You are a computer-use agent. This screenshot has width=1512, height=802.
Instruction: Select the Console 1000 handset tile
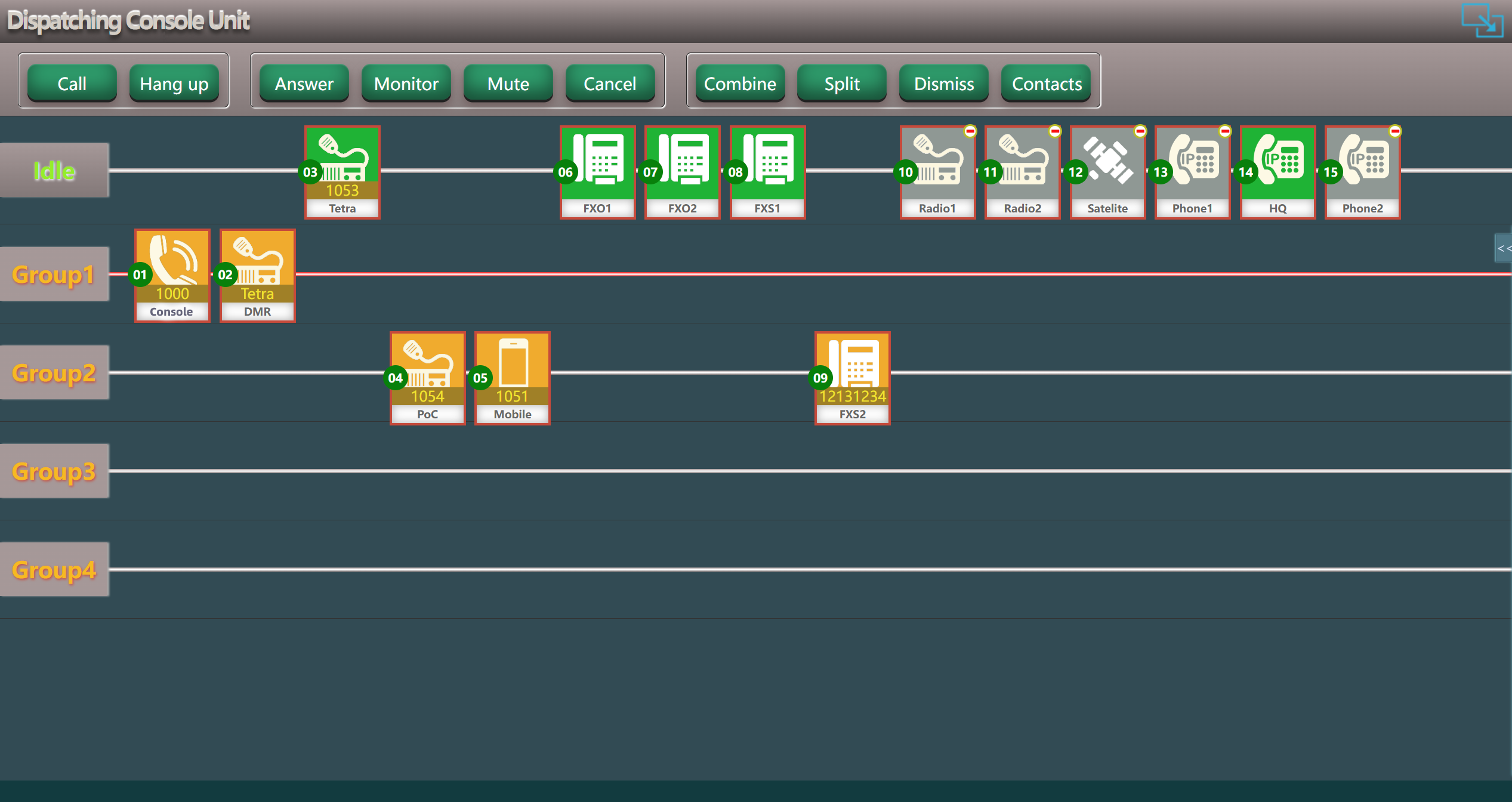tap(172, 274)
